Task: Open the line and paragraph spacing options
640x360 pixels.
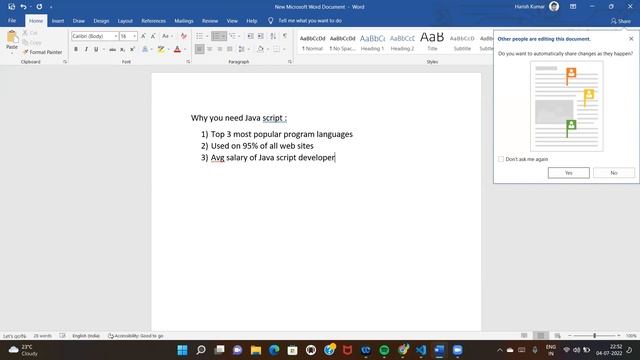Action: pos(242,49)
